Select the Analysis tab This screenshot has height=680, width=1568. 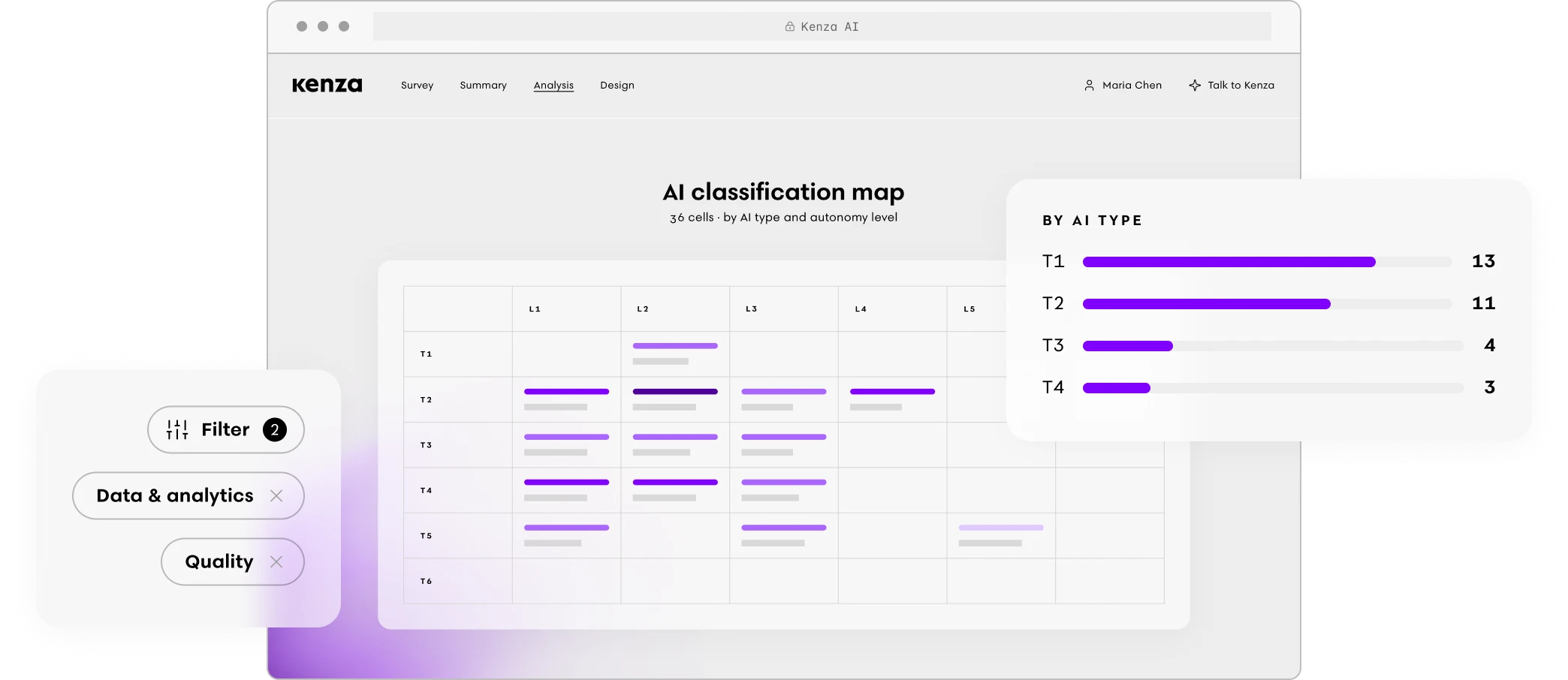pos(553,86)
